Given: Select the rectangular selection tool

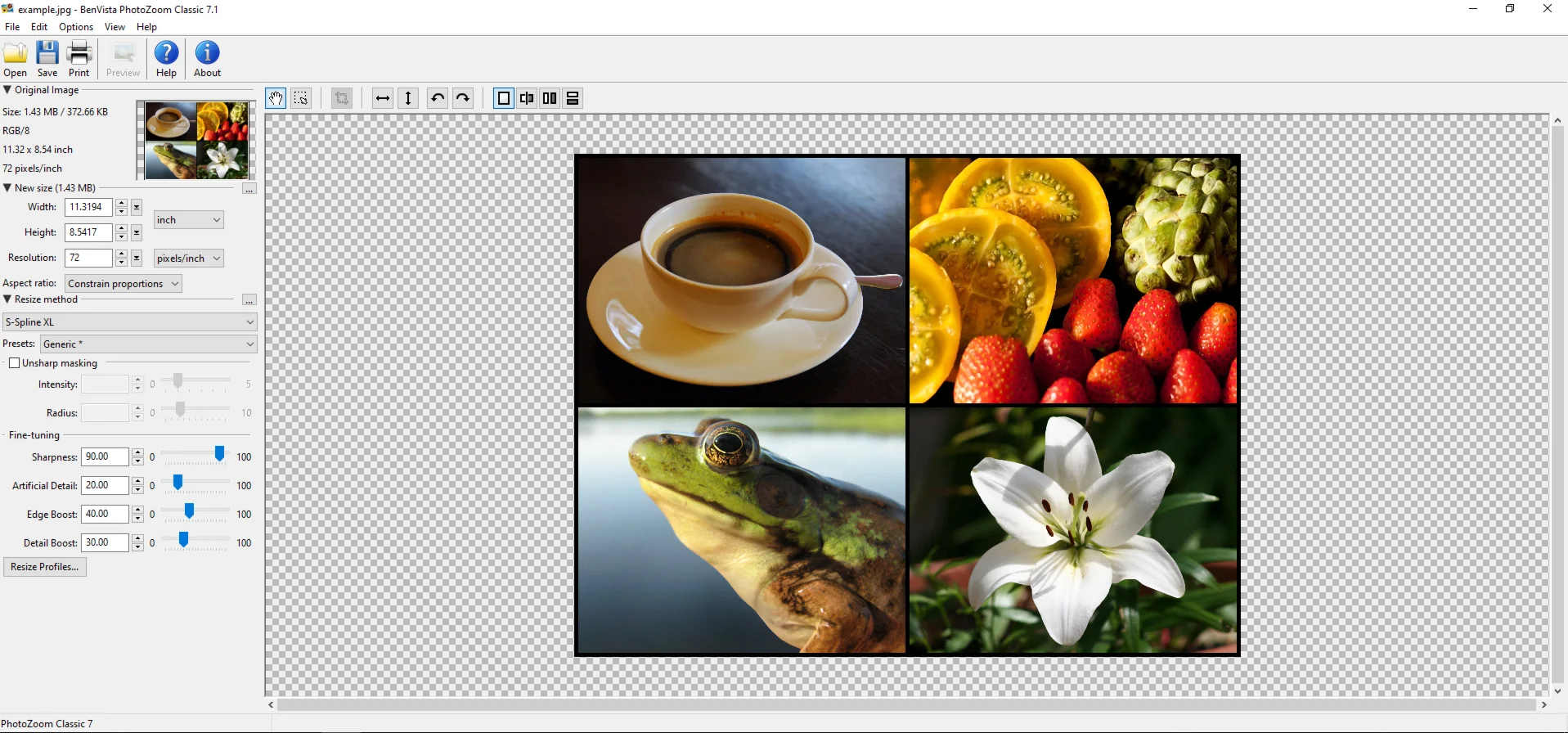Looking at the screenshot, I should tap(301, 98).
